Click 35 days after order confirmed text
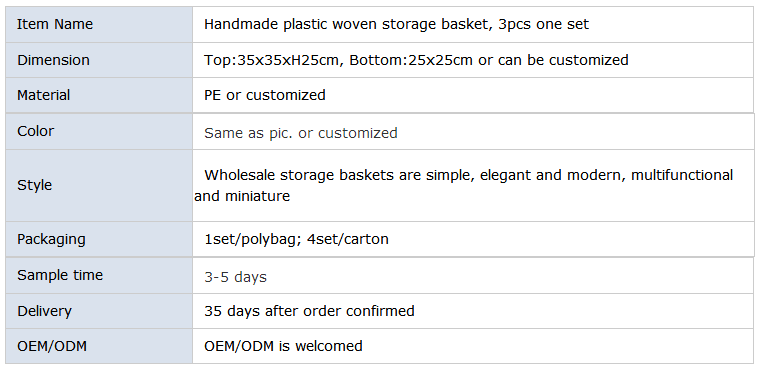This screenshot has height=371, width=761. tap(309, 311)
